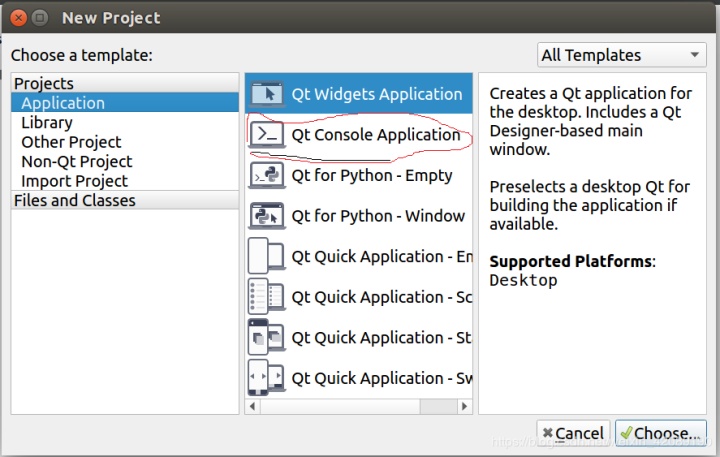Click the right arrow of template list scrollbar

click(465, 406)
